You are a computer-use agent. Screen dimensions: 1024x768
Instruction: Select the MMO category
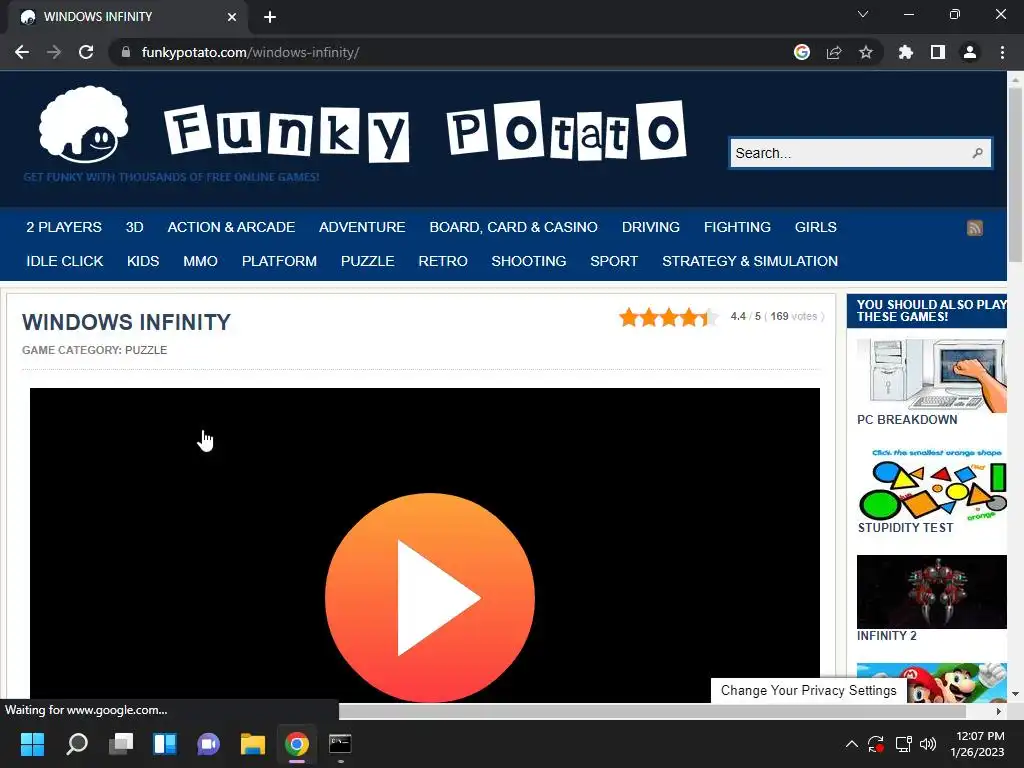200,261
